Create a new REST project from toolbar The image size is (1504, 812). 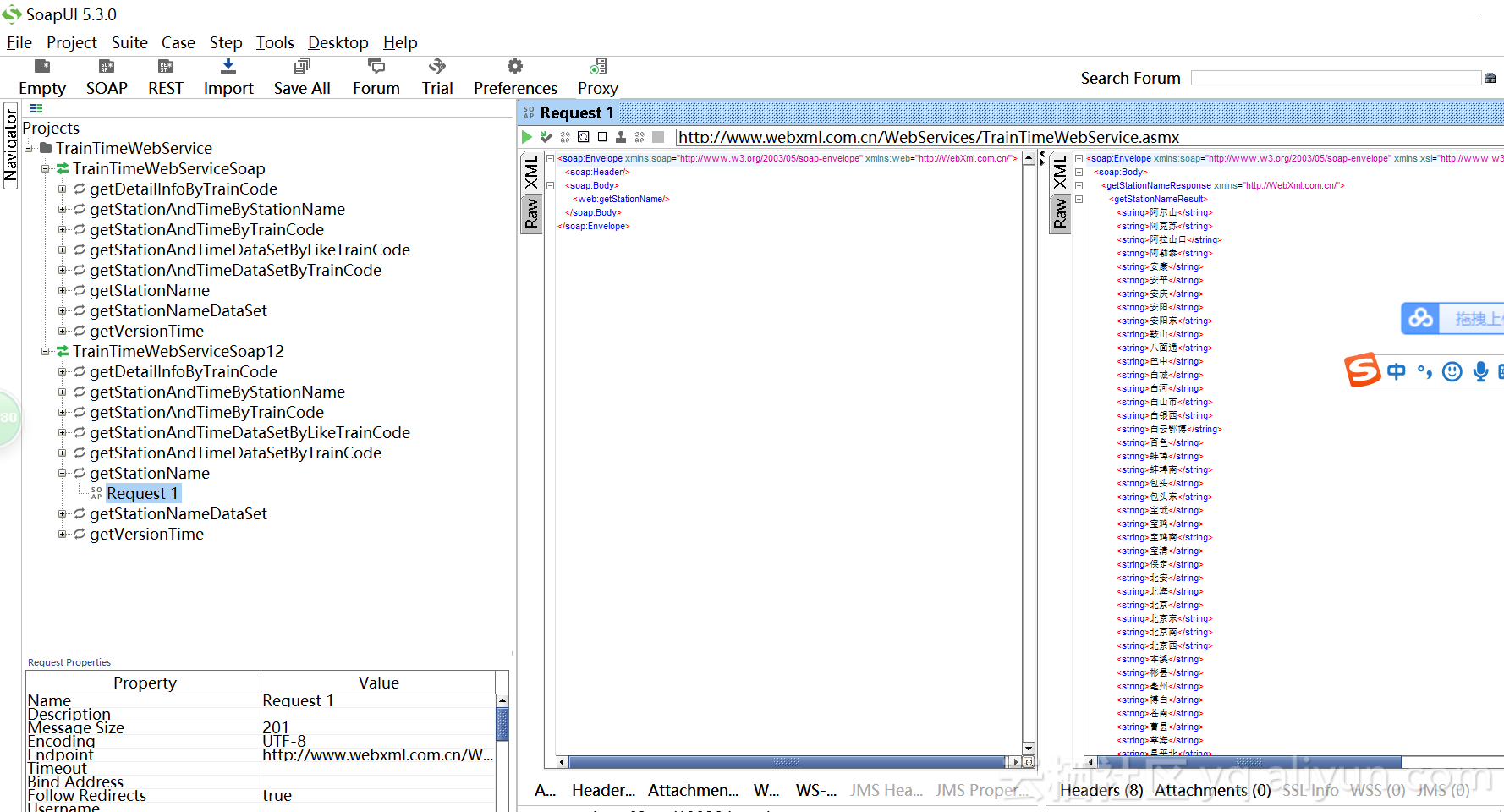(166, 66)
